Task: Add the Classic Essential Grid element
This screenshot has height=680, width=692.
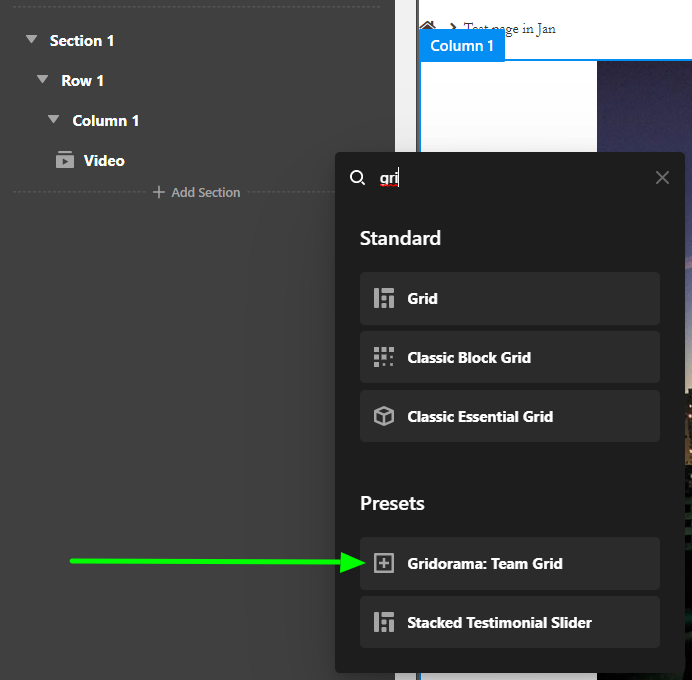Action: (510, 416)
